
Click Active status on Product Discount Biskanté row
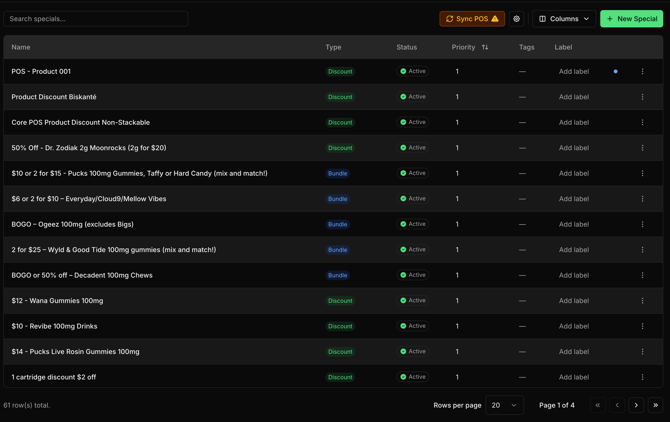click(x=413, y=97)
